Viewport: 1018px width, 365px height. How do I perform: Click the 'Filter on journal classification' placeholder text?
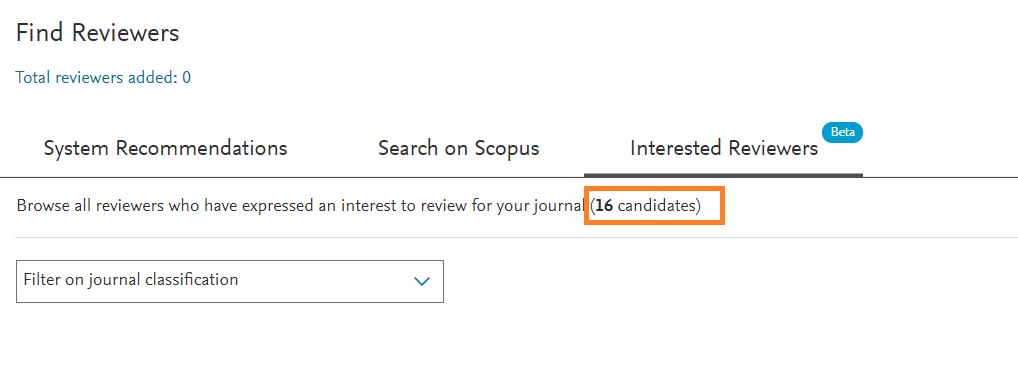click(130, 280)
